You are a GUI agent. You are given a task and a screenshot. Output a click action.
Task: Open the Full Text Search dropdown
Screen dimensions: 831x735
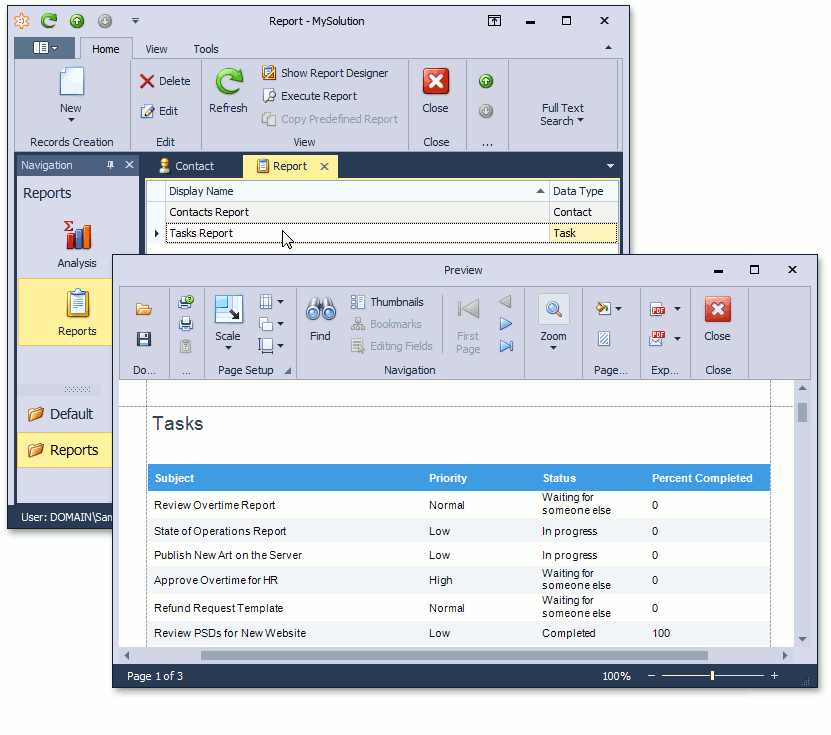562,115
